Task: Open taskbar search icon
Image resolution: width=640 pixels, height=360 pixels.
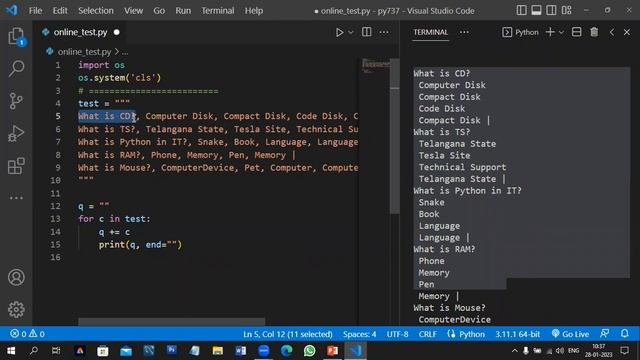Action: pos(34,351)
